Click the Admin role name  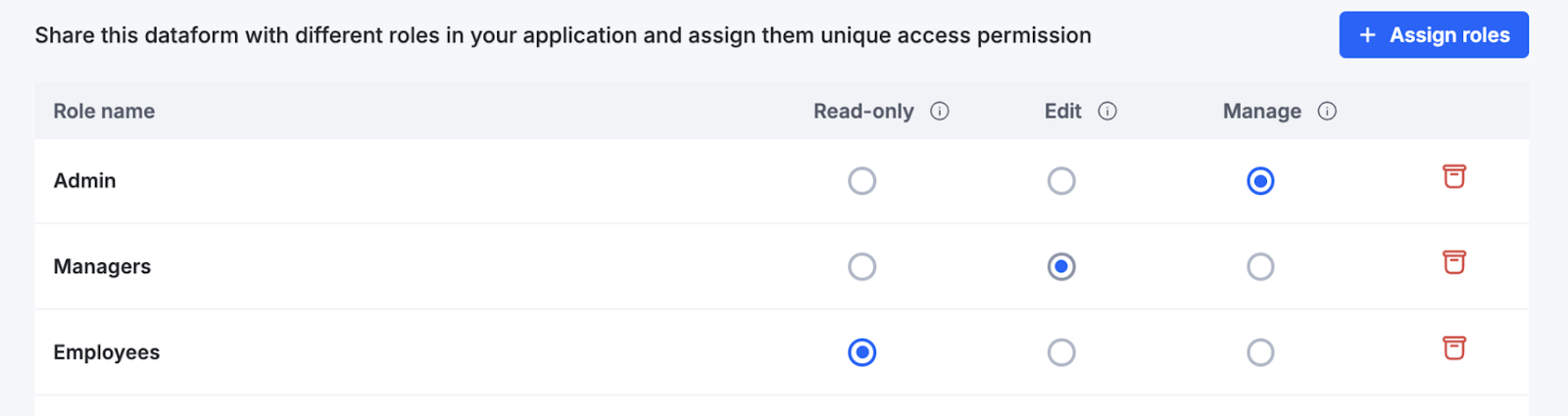click(84, 181)
